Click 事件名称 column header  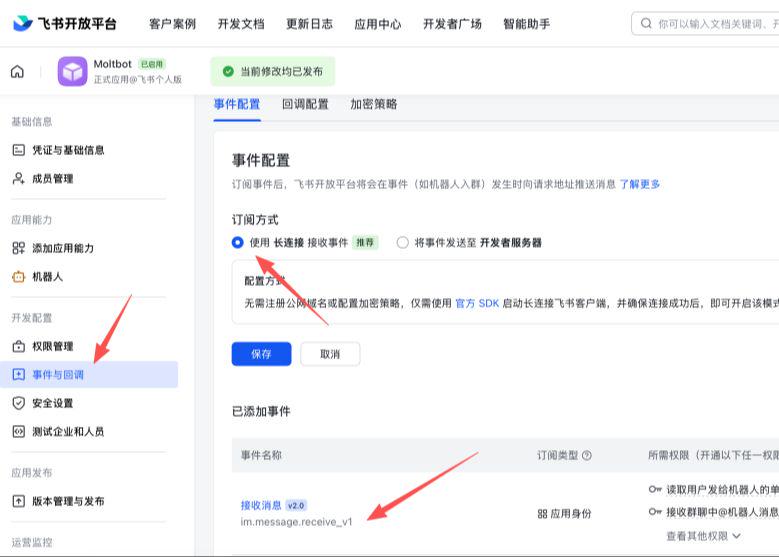(261, 455)
